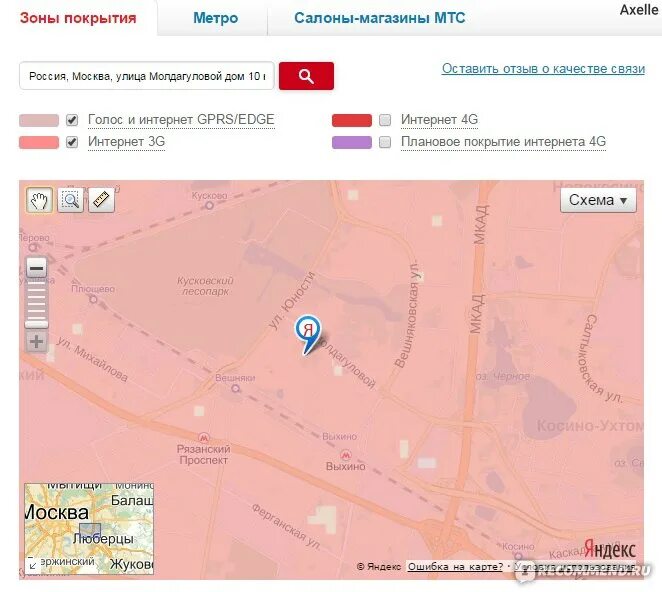662x592 pixels.
Task: Enable Плановое покрытие интернета 4G checkbox
Action: click(x=385, y=142)
